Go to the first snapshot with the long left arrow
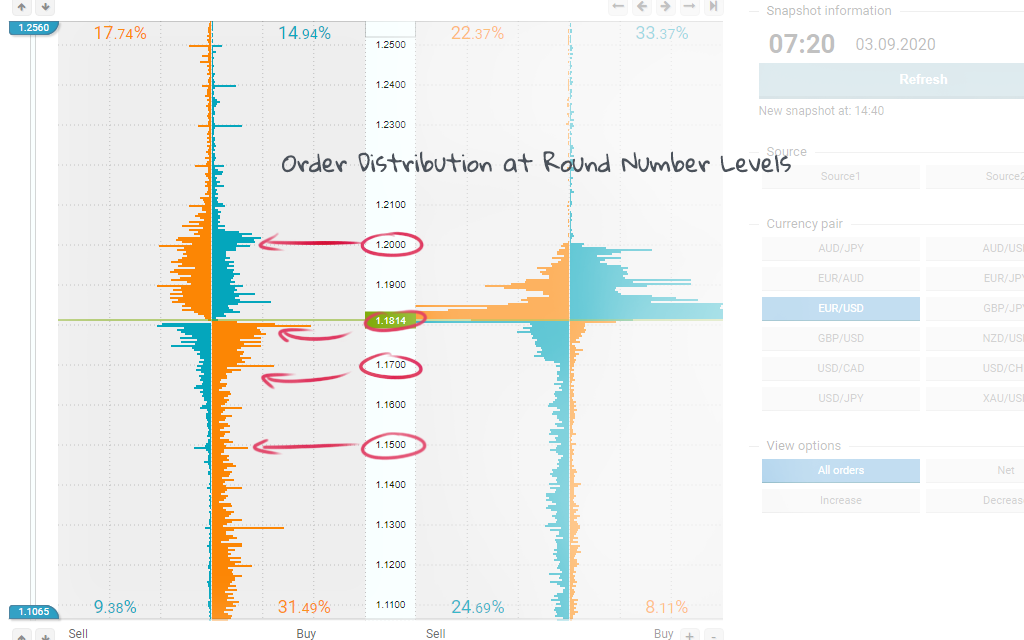The image size is (1024, 640). [618, 7]
